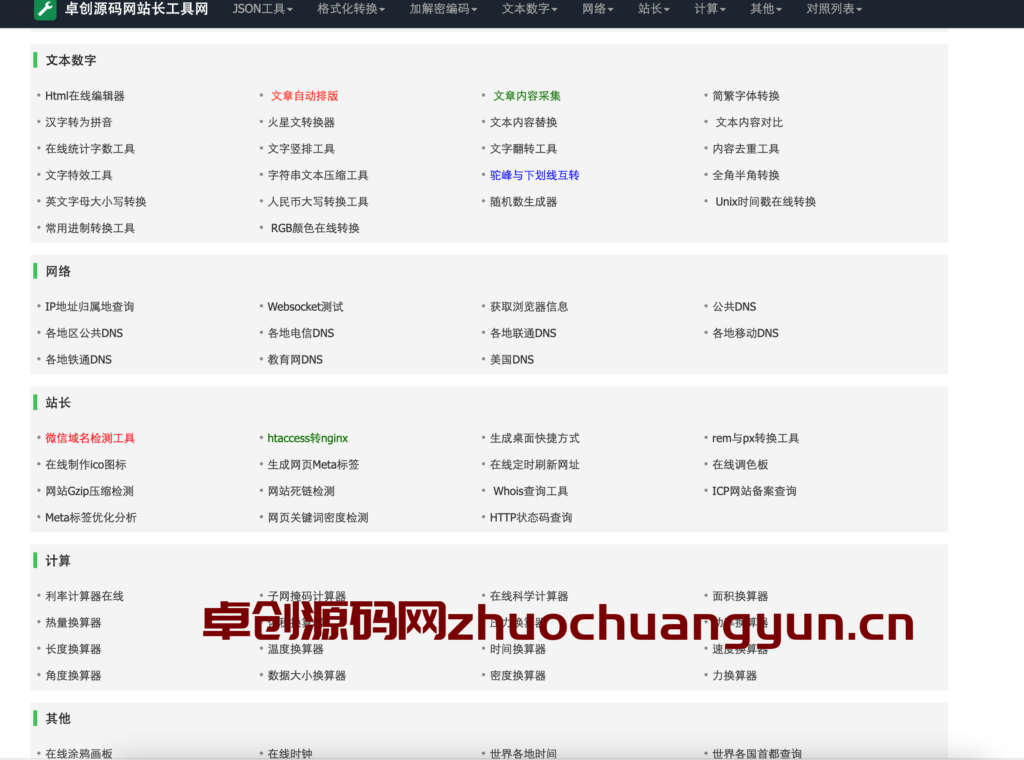Open 数据大小换算器 link
This screenshot has width=1024, height=760.
click(x=307, y=676)
